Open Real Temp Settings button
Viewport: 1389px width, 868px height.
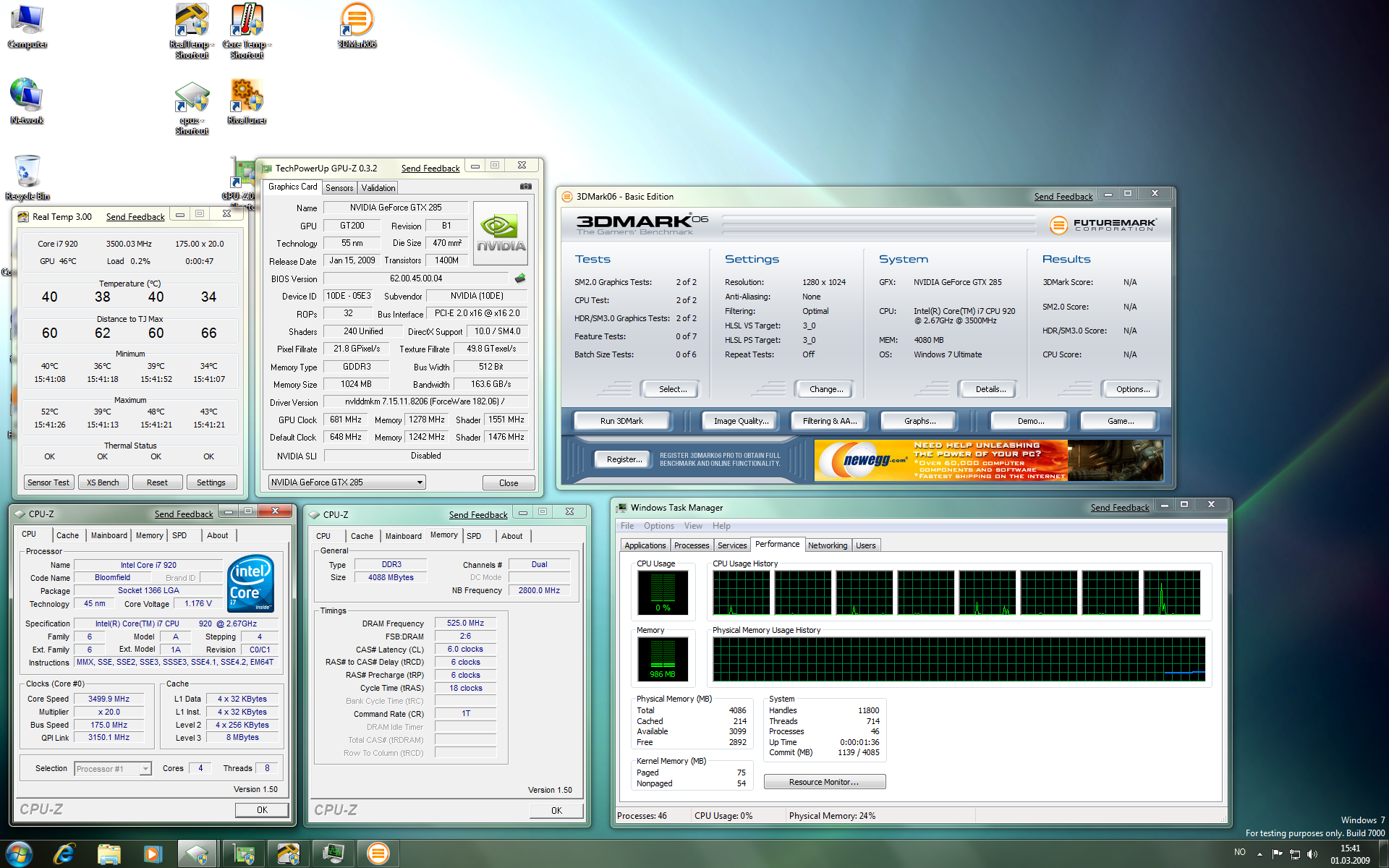point(211,482)
